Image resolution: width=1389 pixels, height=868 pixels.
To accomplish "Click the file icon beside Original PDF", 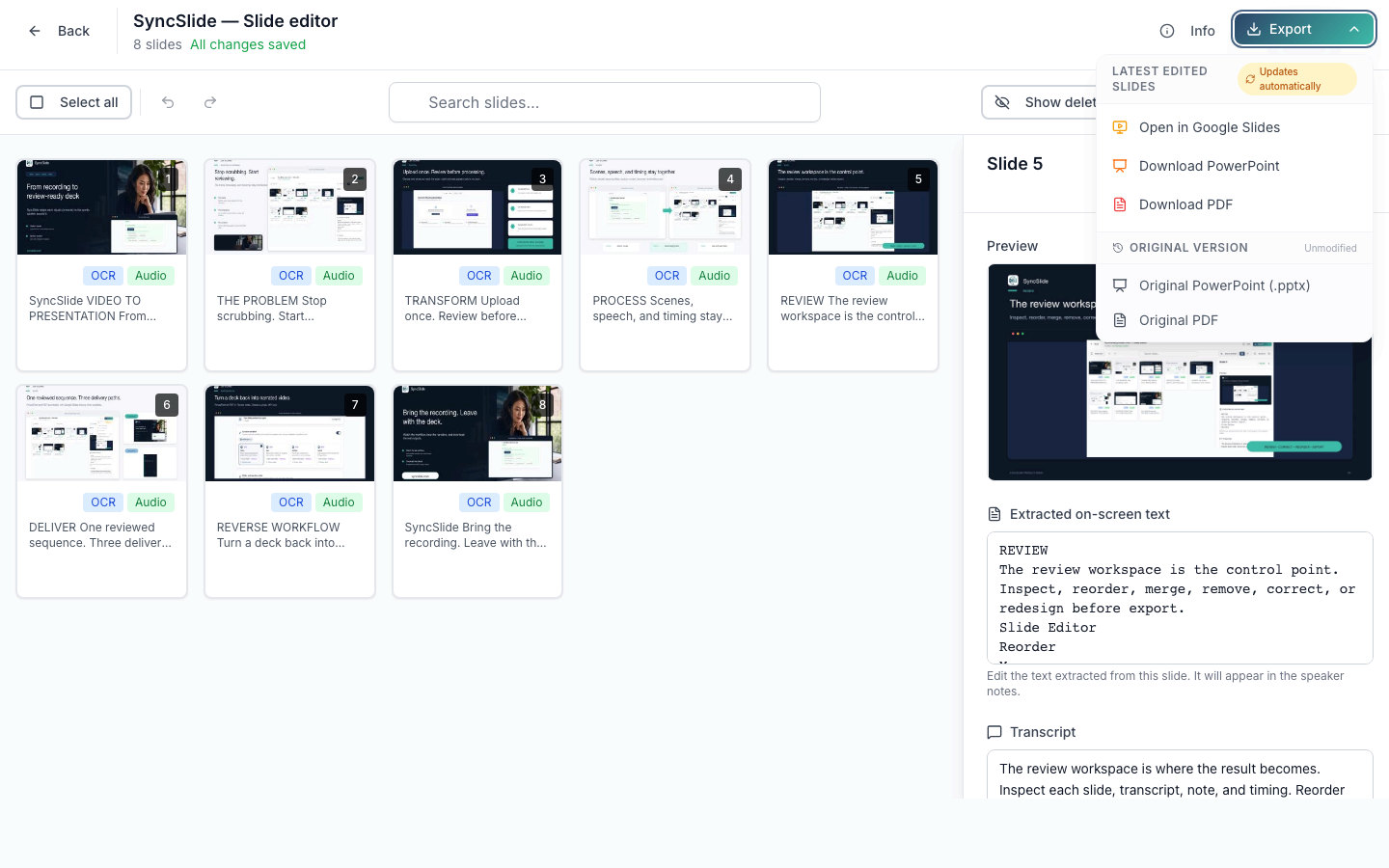I will (1120, 320).
